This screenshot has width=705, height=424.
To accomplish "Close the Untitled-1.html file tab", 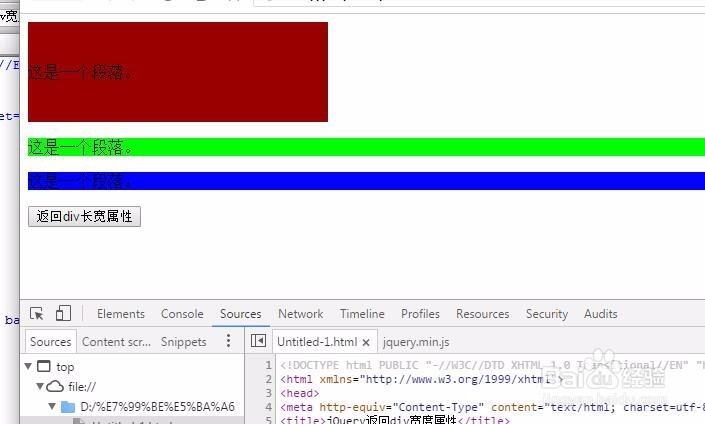I will [366, 343].
